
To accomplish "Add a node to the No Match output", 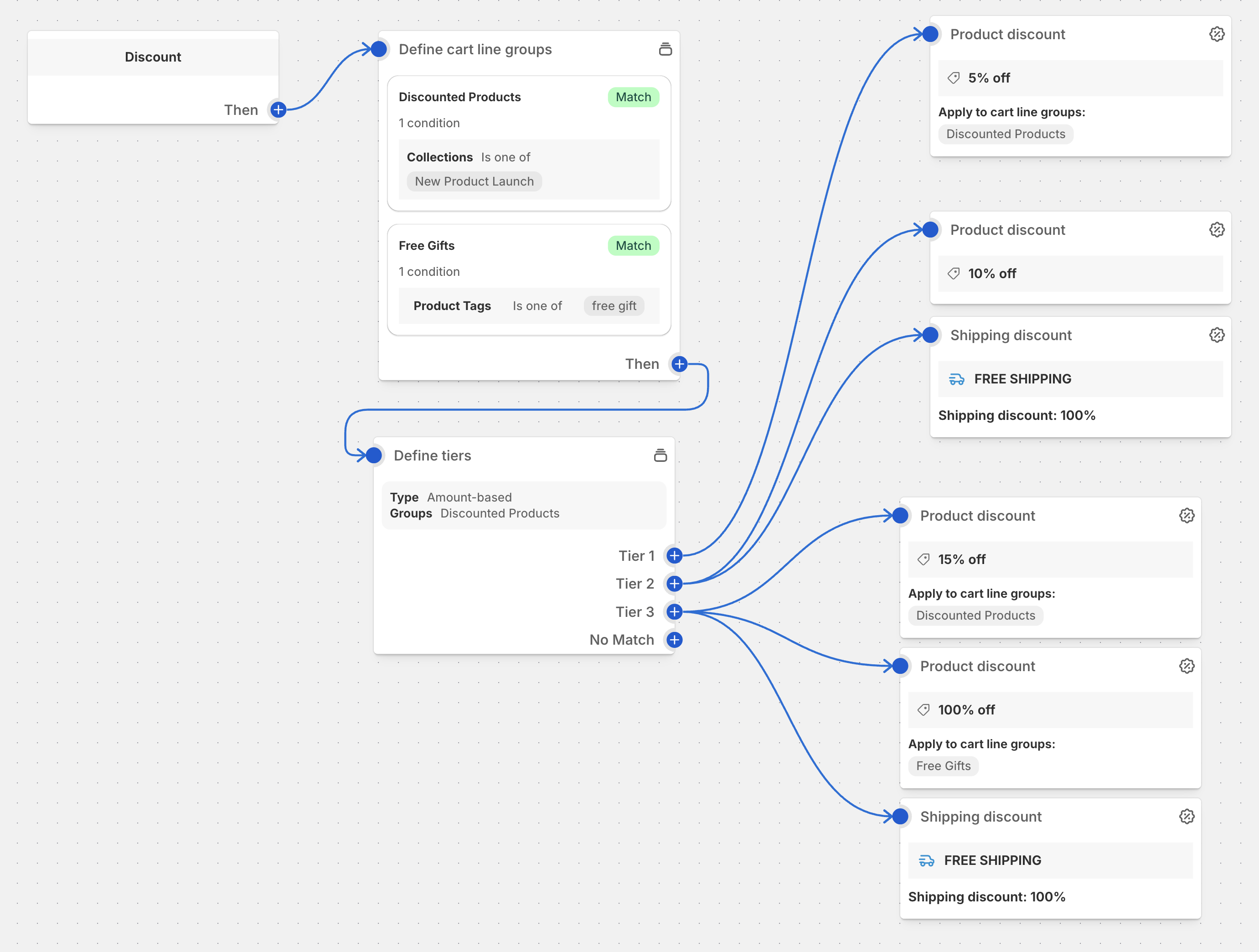I will coord(675,639).
